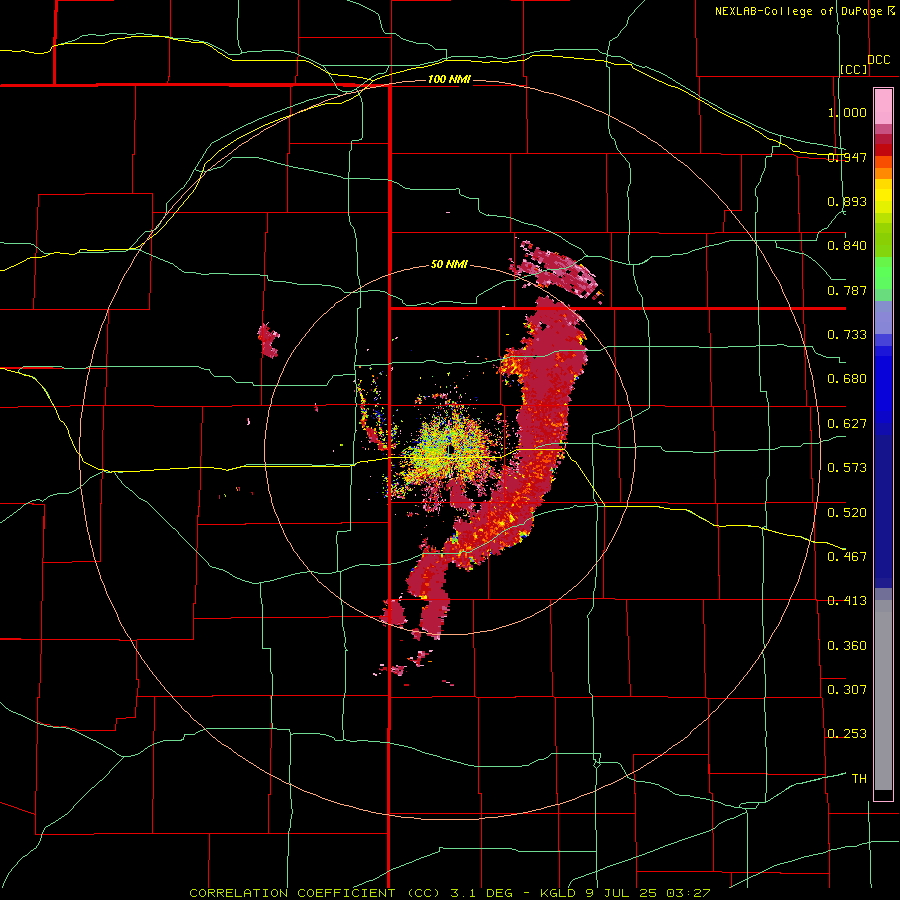900x900 pixels.
Task: Select the 0.680 scale value
Action: tap(847, 379)
